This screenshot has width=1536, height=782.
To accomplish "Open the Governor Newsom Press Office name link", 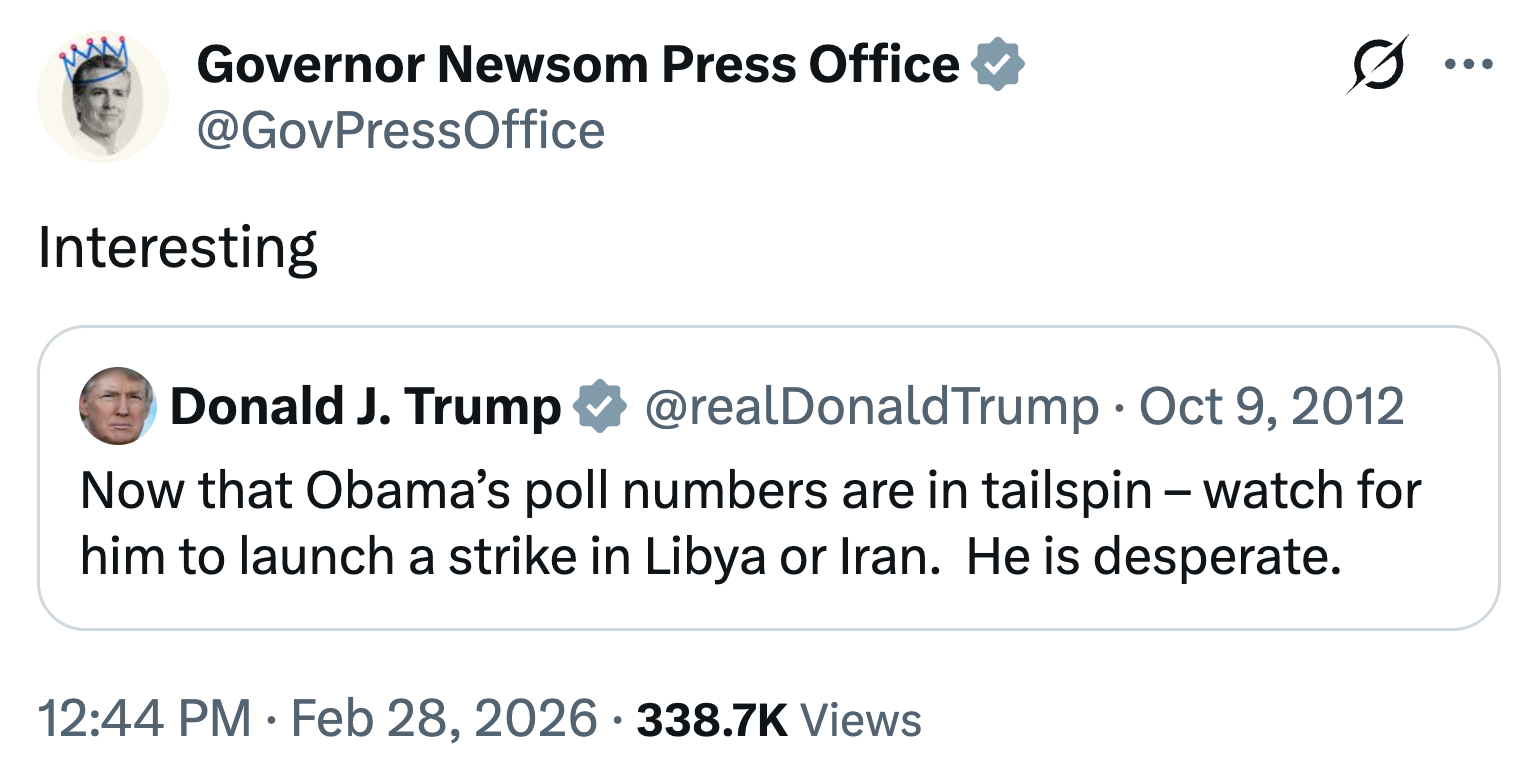I will click(x=578, y=66).
